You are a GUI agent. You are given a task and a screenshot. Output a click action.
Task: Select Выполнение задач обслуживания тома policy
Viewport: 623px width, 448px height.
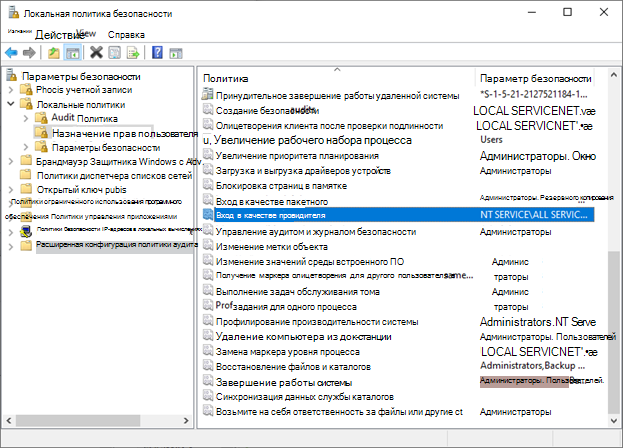298,292
